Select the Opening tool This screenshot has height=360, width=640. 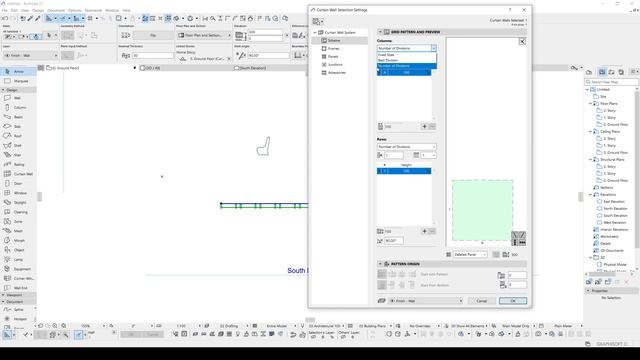pos(18,212)
